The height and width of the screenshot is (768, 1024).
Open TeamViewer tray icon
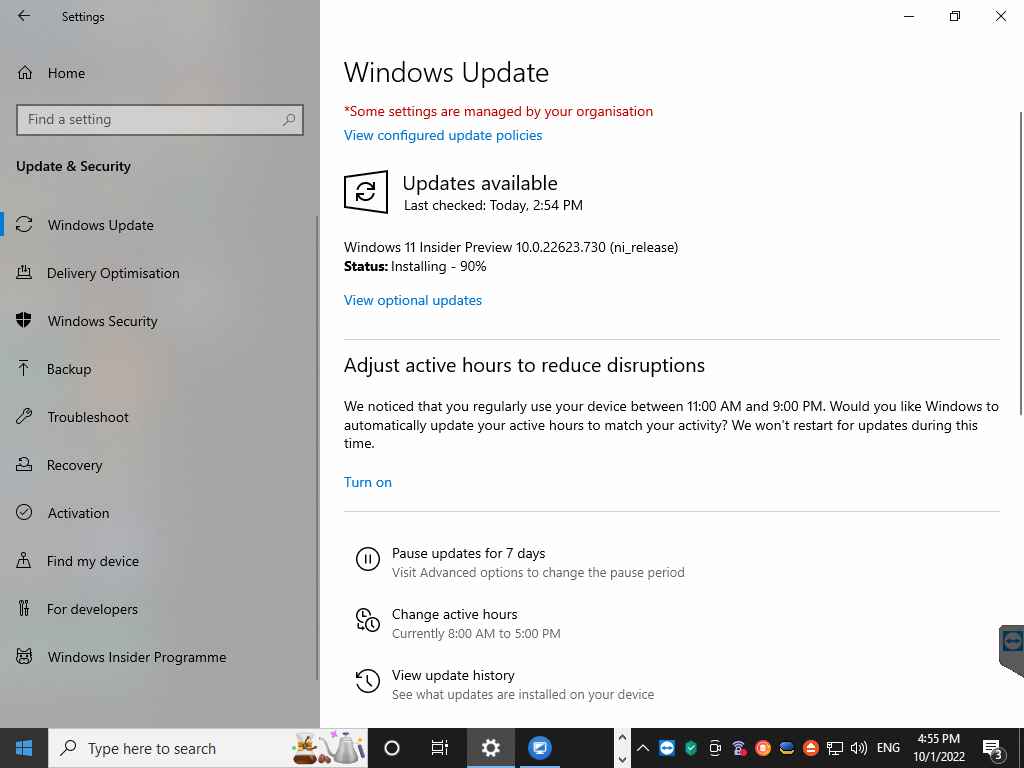[x=667, y=748]
